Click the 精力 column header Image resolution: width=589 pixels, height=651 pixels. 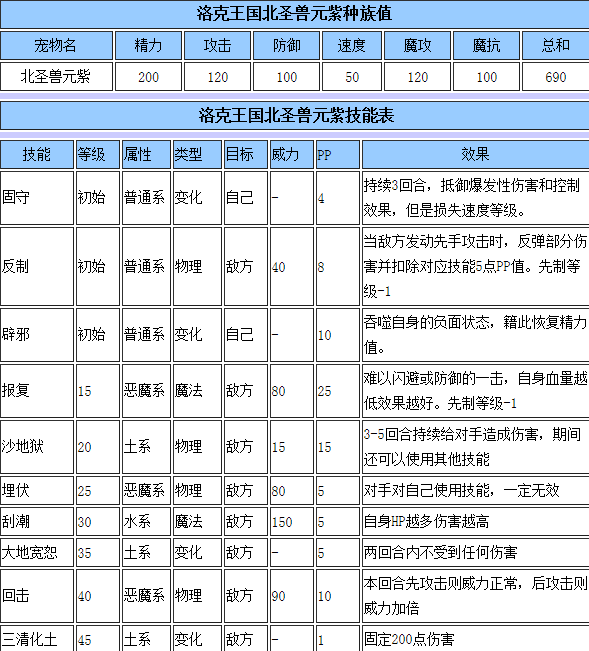pyautogui.click(x=148, y=46)
